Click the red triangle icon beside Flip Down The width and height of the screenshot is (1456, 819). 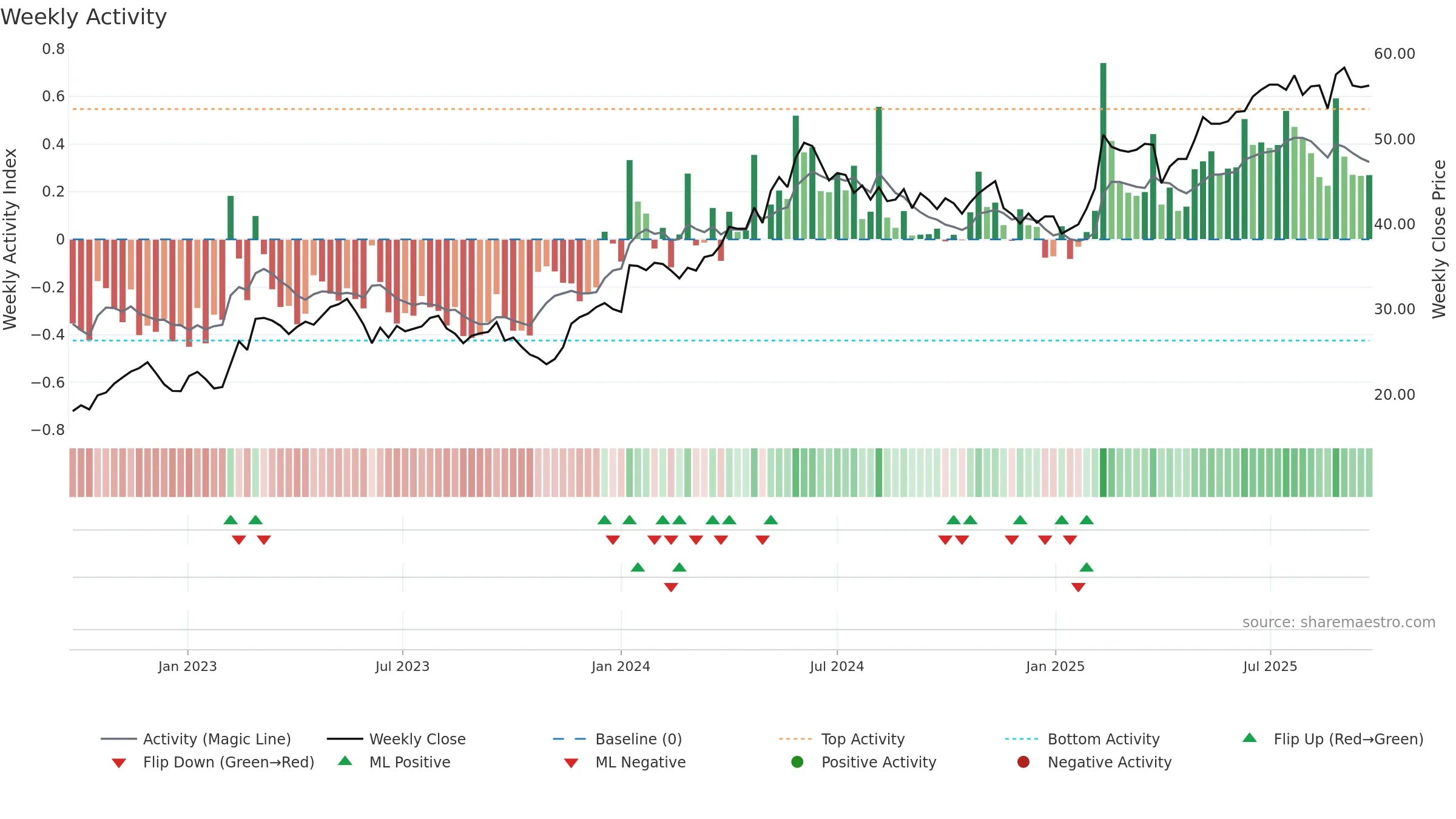pyautogui.click(x=119, y=763)
